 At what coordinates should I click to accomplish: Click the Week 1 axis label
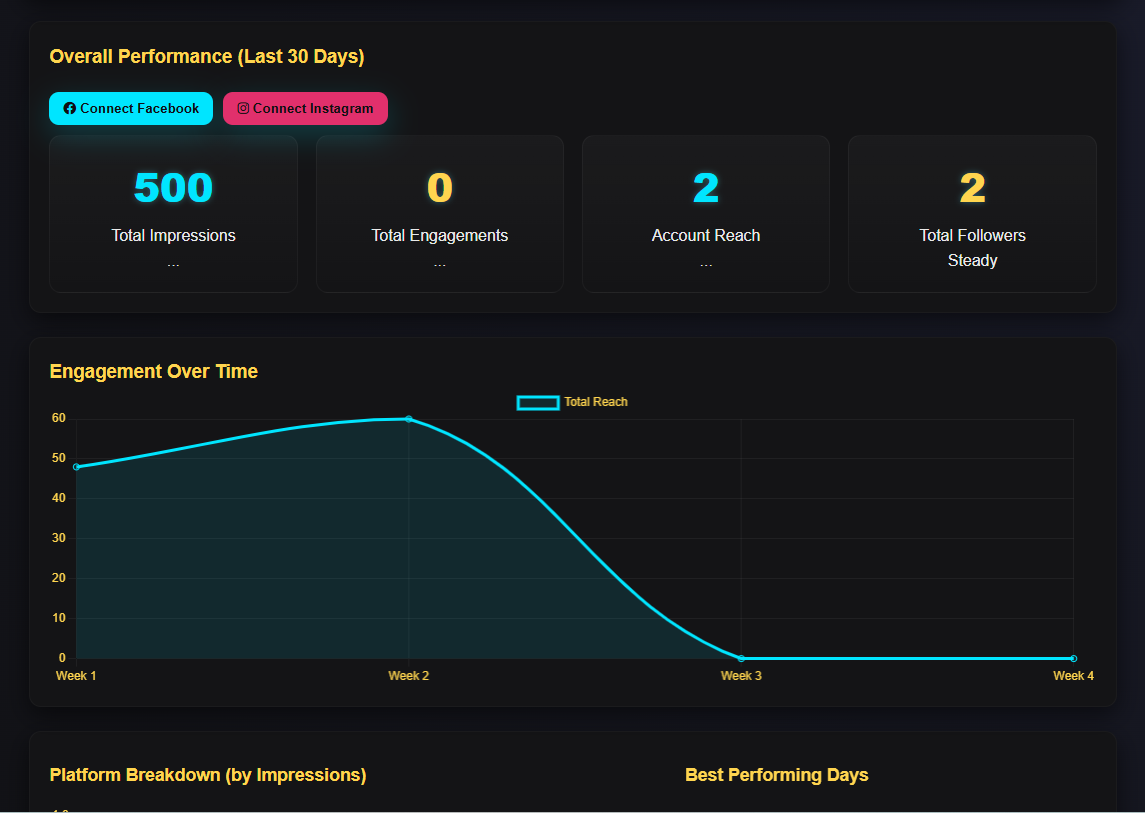(x=76, y=676)
